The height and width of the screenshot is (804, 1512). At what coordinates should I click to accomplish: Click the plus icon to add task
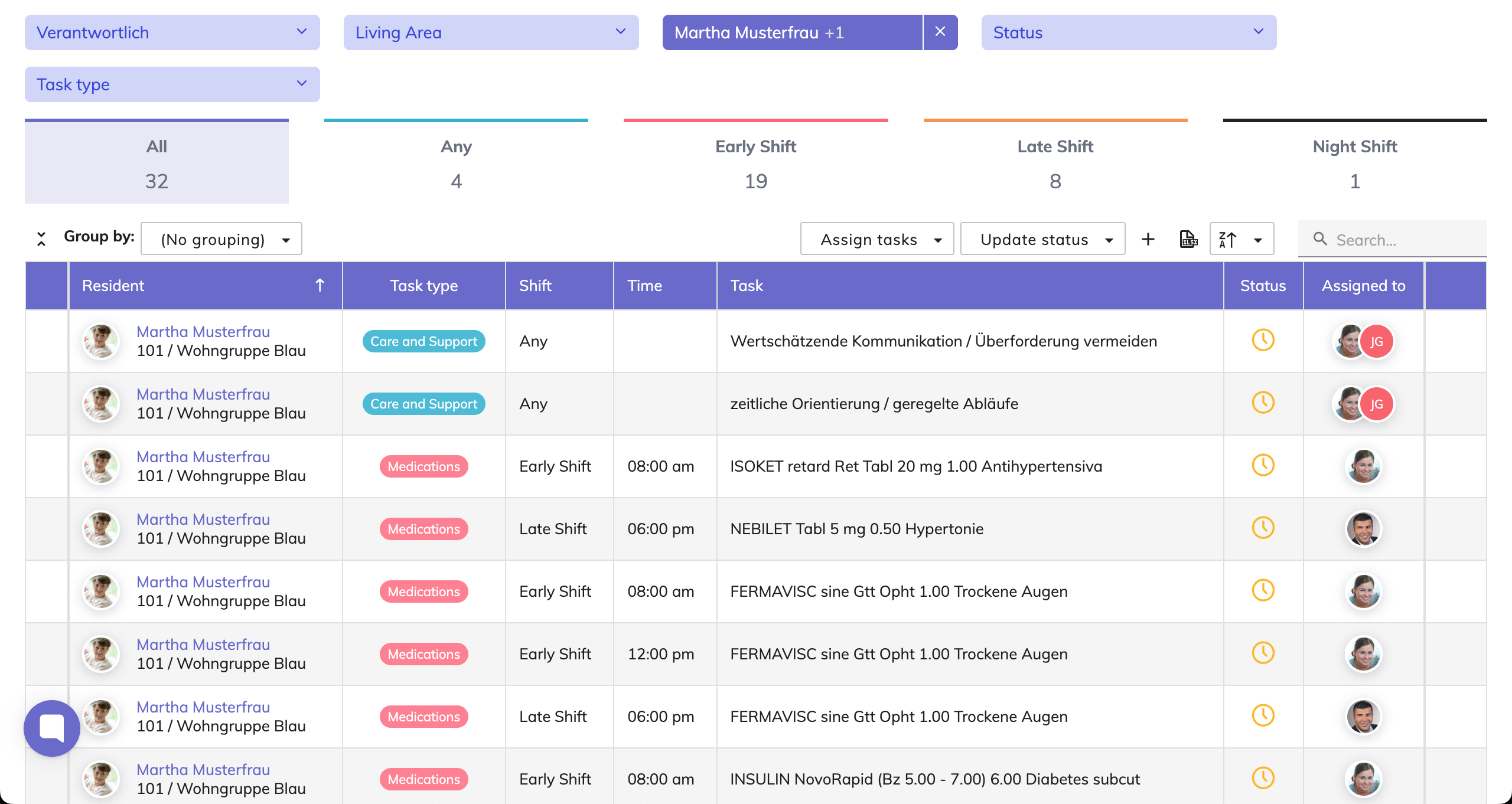(1148, 239)
